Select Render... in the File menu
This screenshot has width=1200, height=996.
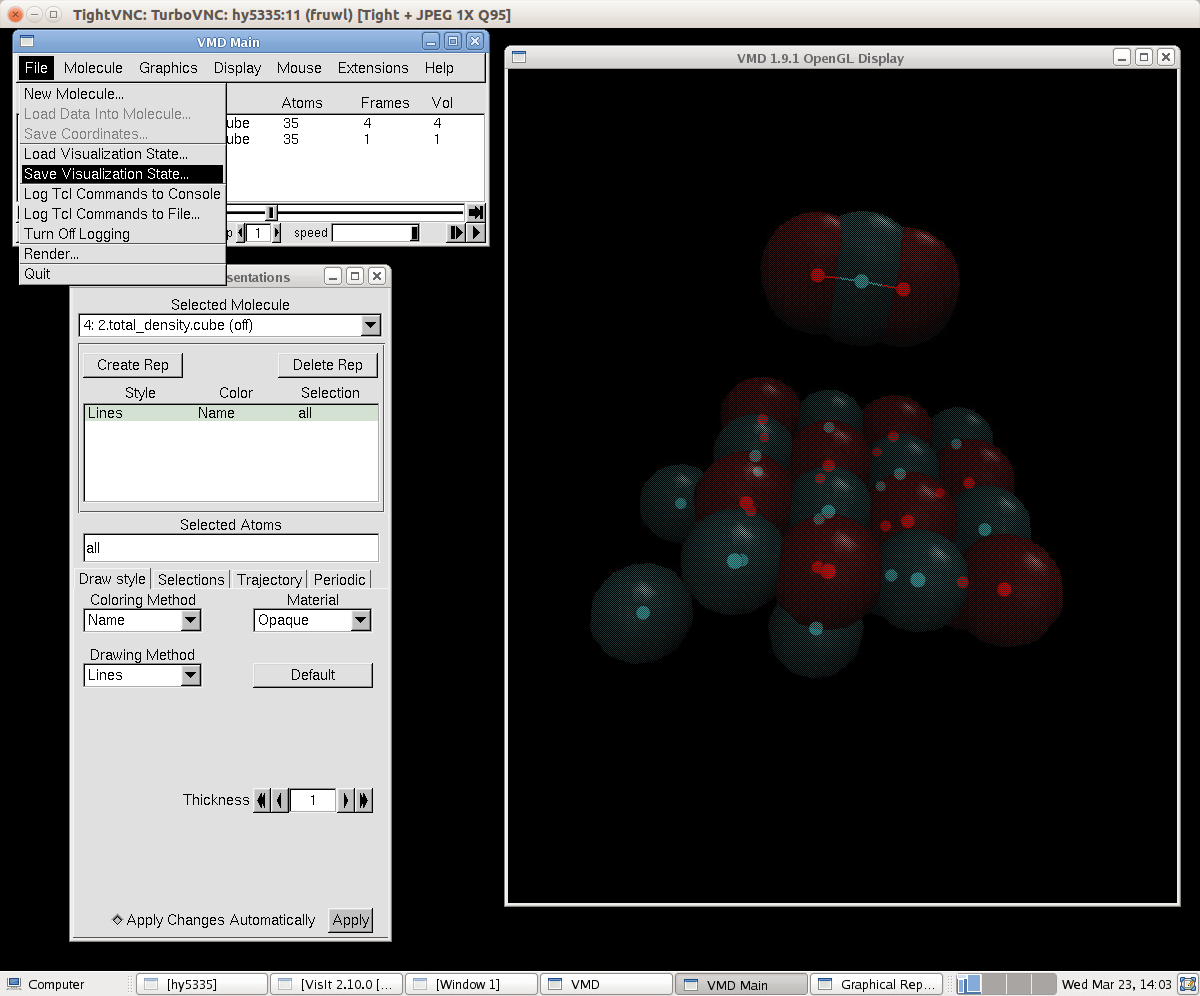51,254
